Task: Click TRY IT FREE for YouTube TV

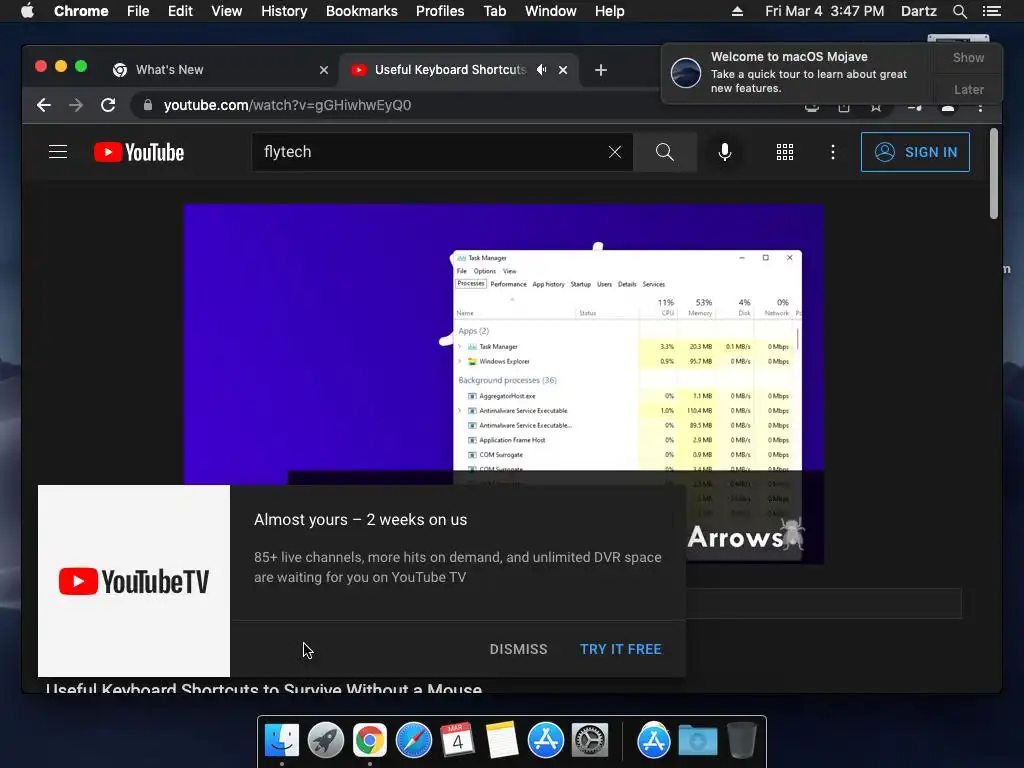Action: coord(620,649)
